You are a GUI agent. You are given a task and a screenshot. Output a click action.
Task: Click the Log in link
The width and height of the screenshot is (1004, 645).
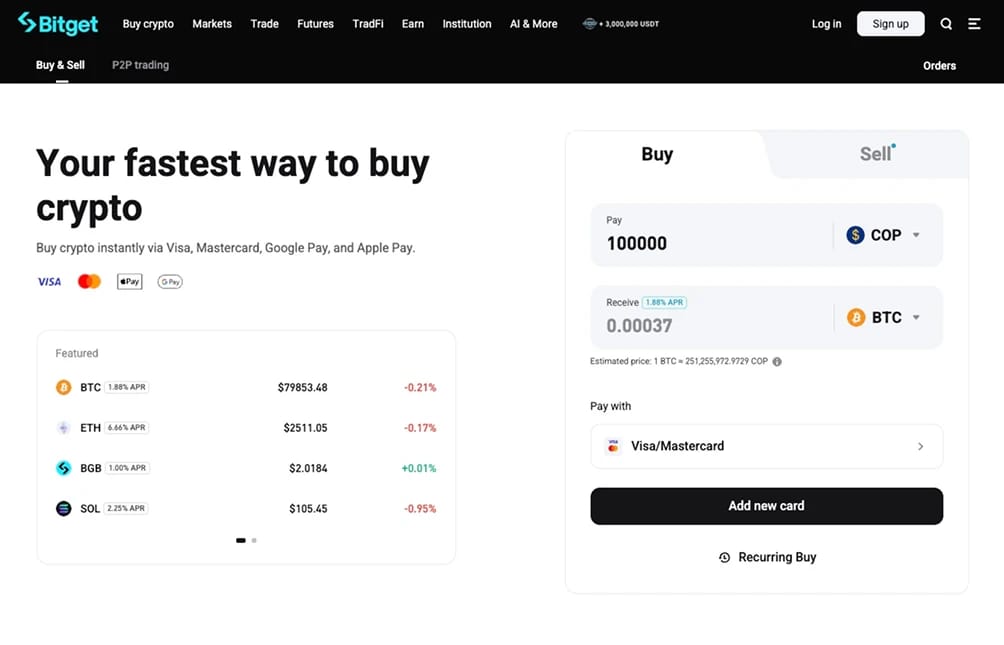coord(826,24)
